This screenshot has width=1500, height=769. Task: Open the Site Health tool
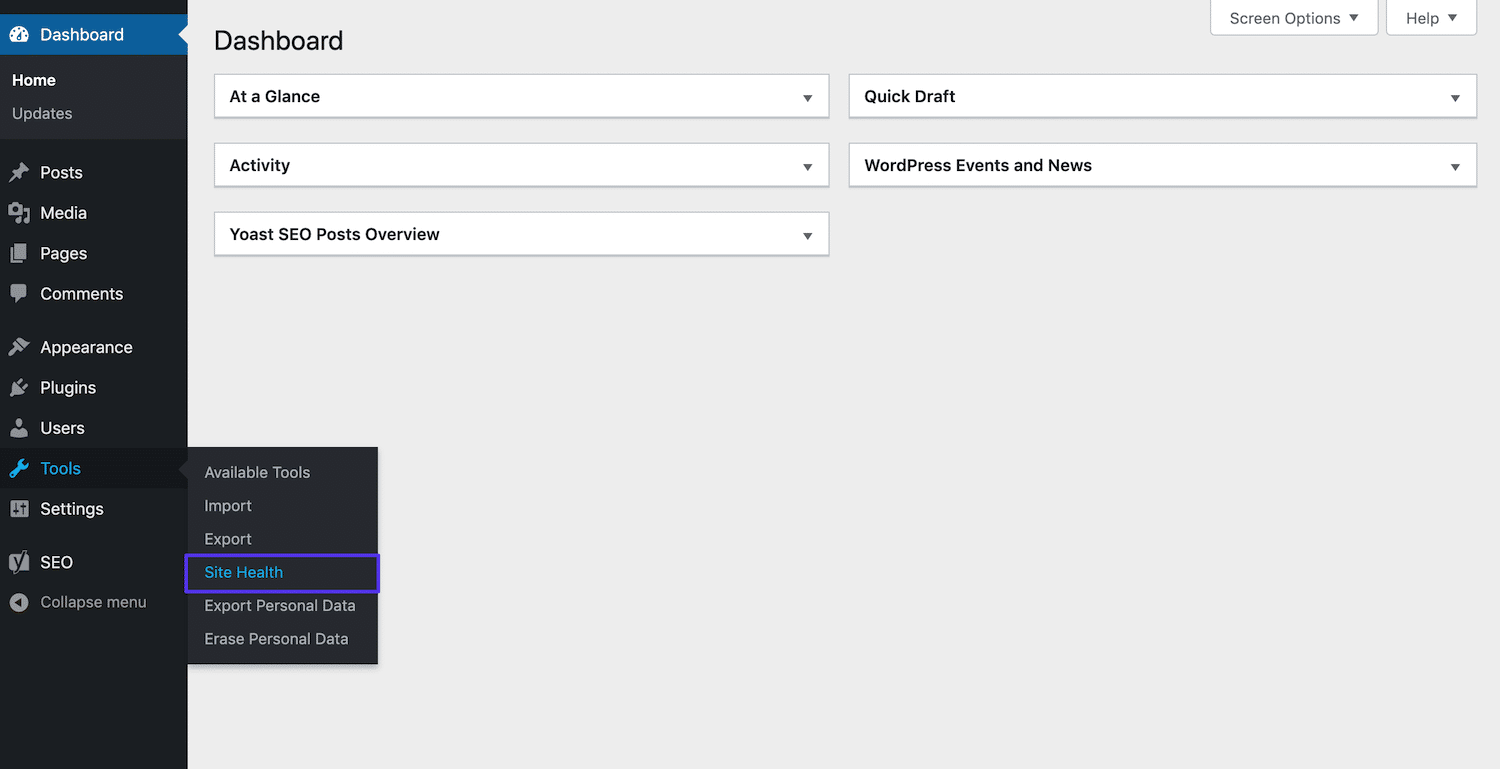[x=243, y=572]
